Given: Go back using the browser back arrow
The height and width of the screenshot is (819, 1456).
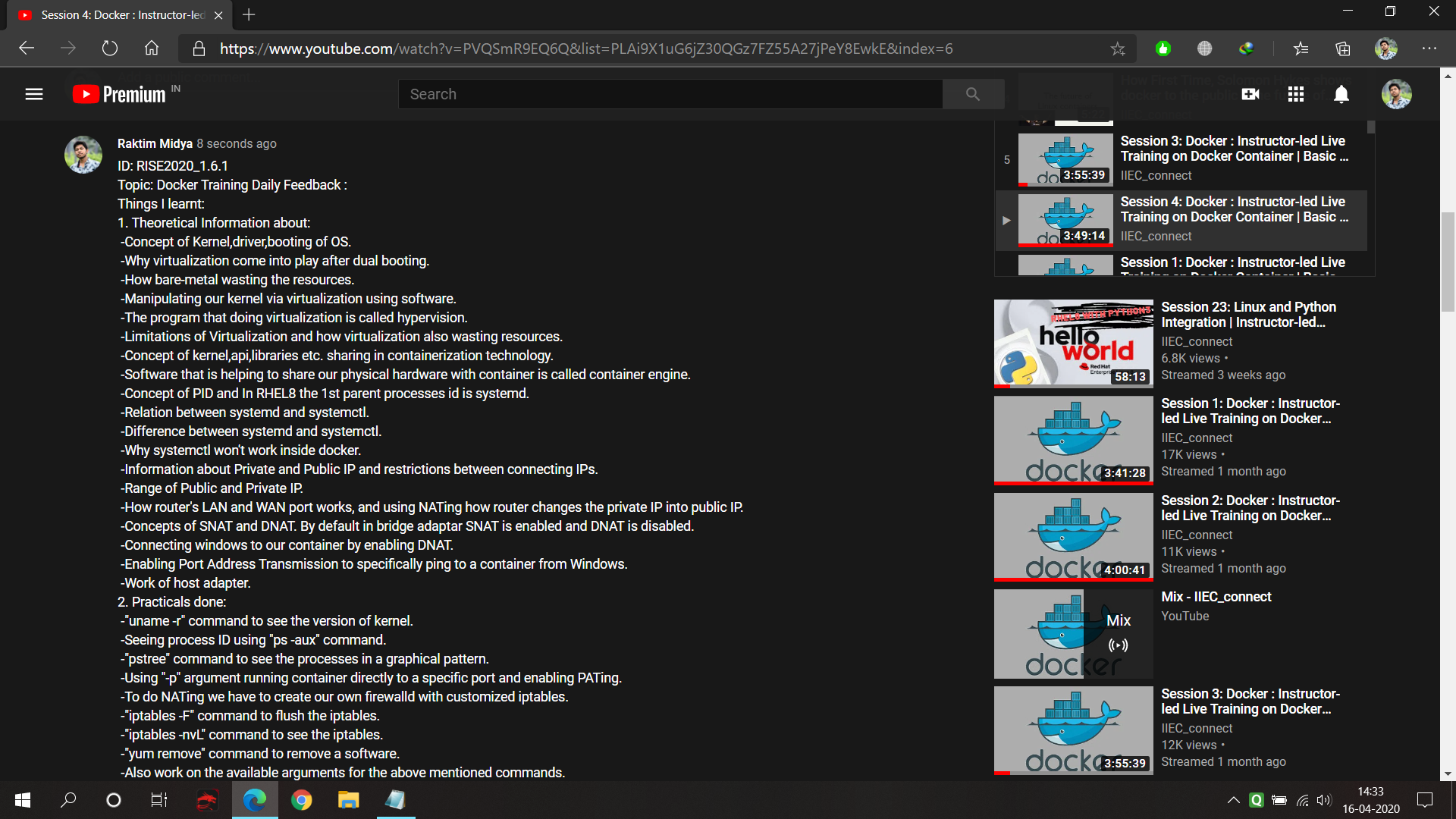Looking at the screenshot, I should point(27,49).
